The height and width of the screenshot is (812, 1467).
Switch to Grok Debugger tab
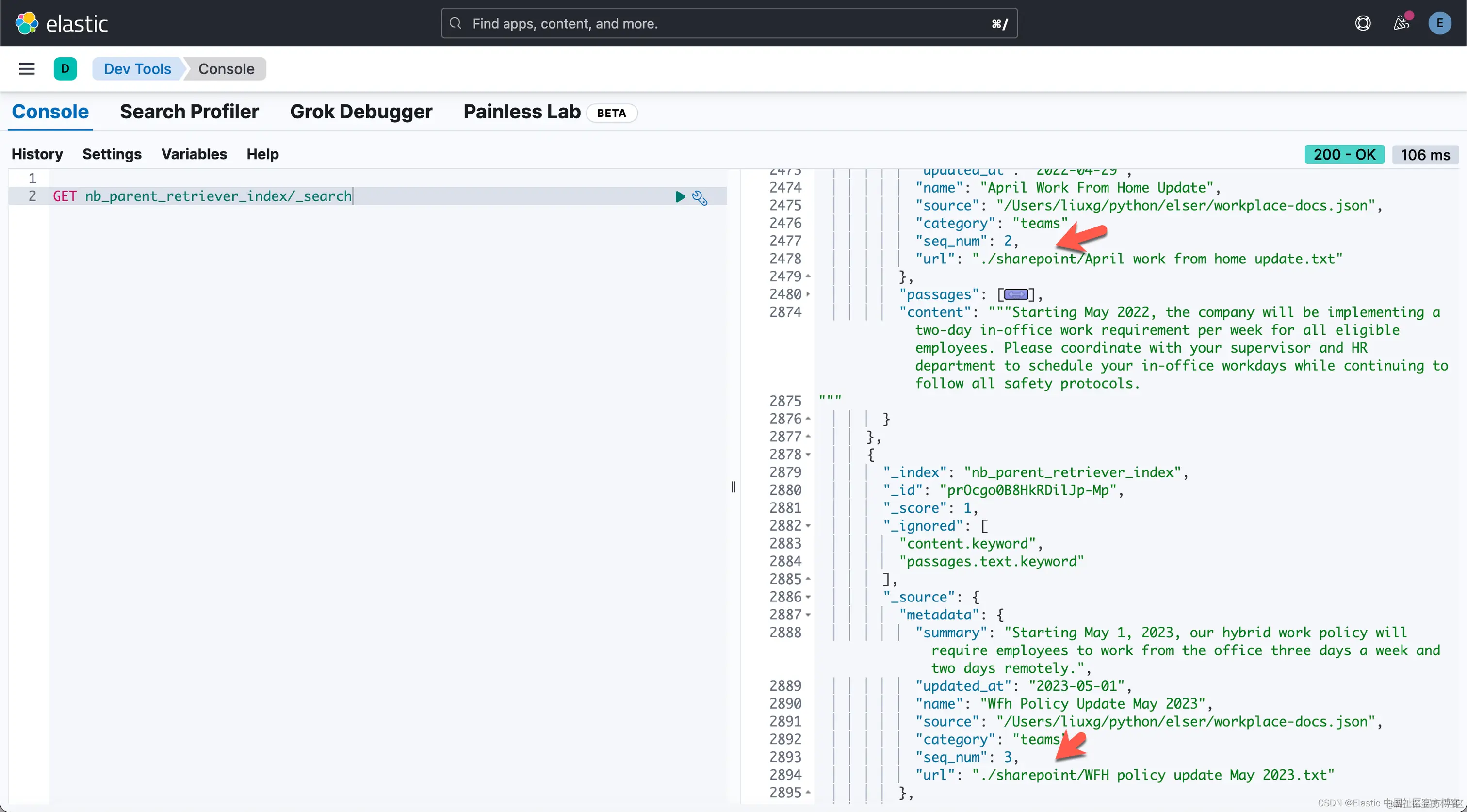tap(361, 112)
